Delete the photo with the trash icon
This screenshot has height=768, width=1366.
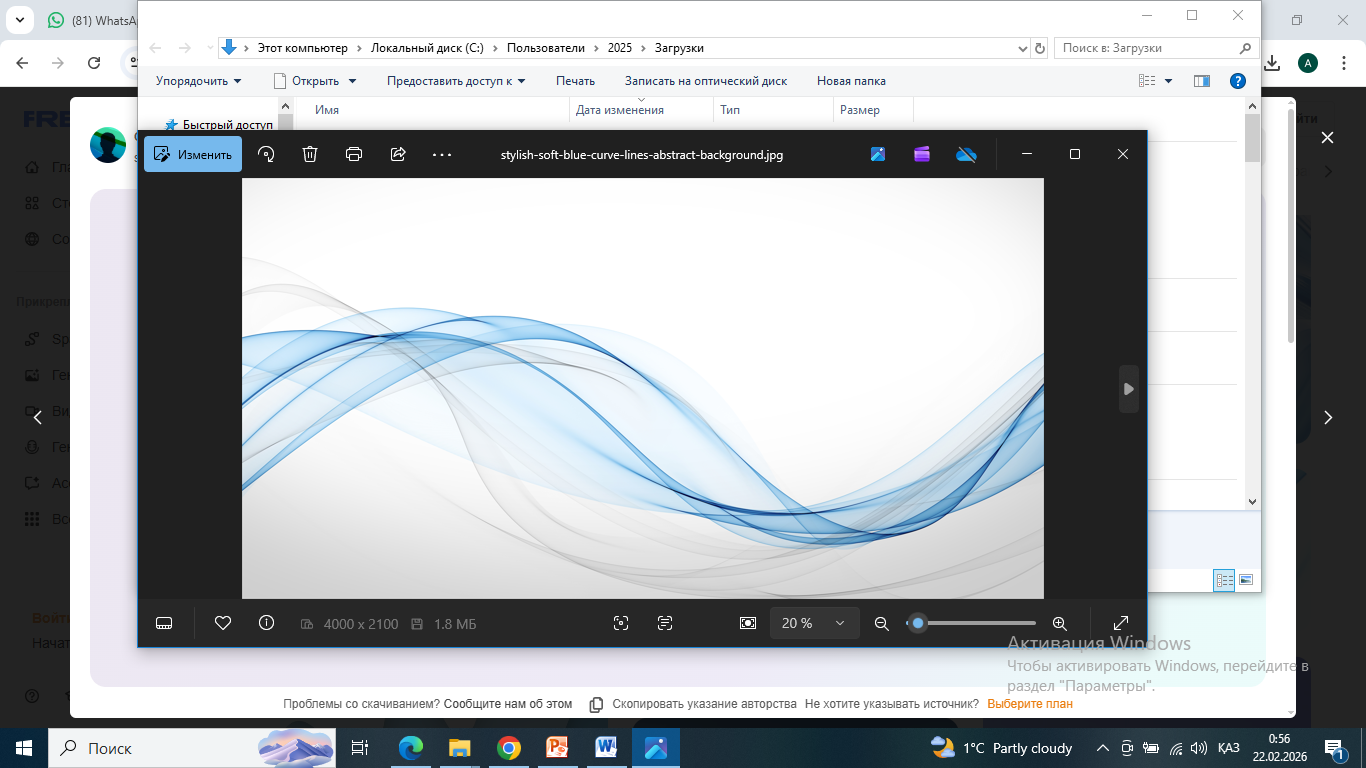[310, 154]
